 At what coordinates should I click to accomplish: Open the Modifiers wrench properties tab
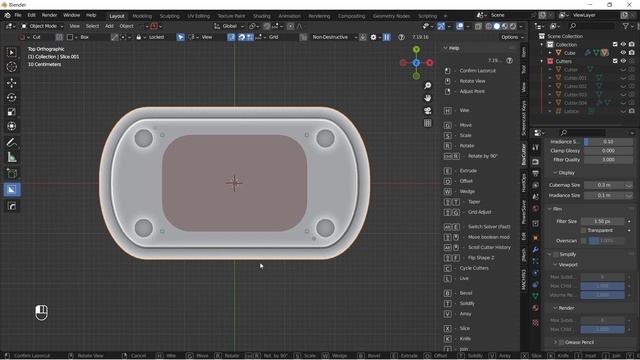pos(536,250)
